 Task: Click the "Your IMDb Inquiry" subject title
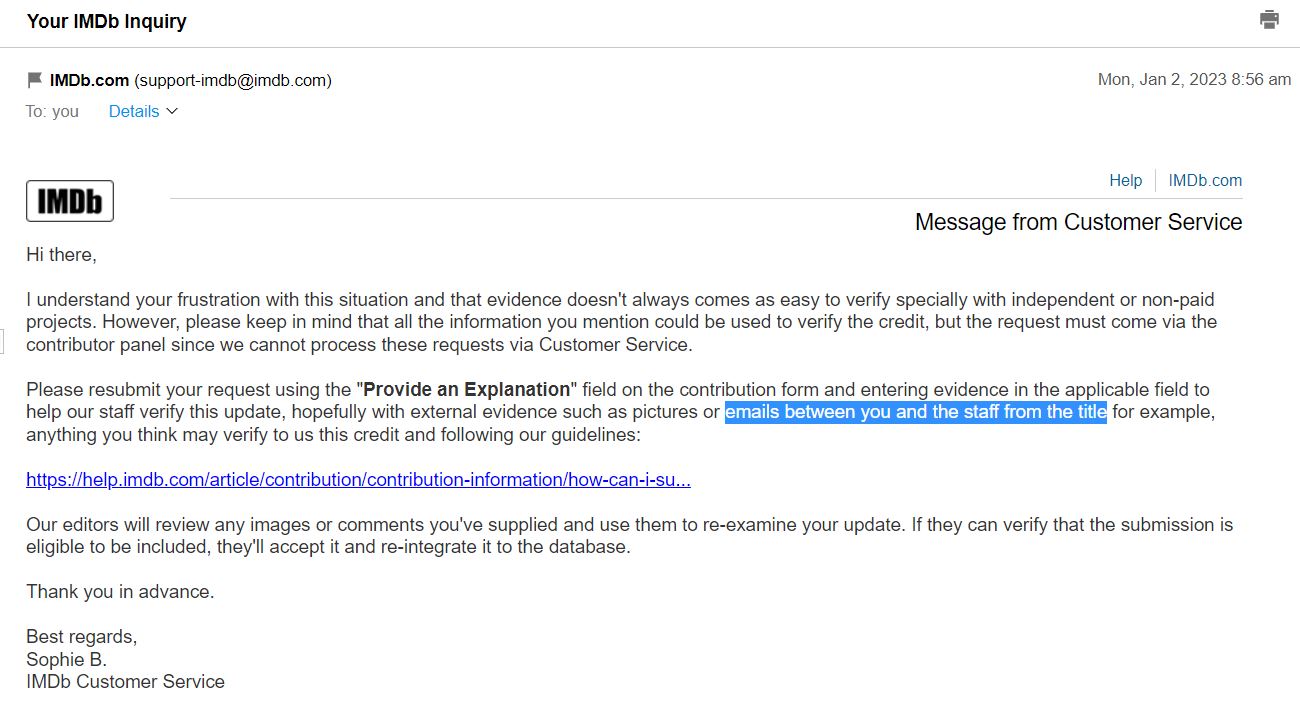coord(106,21)
